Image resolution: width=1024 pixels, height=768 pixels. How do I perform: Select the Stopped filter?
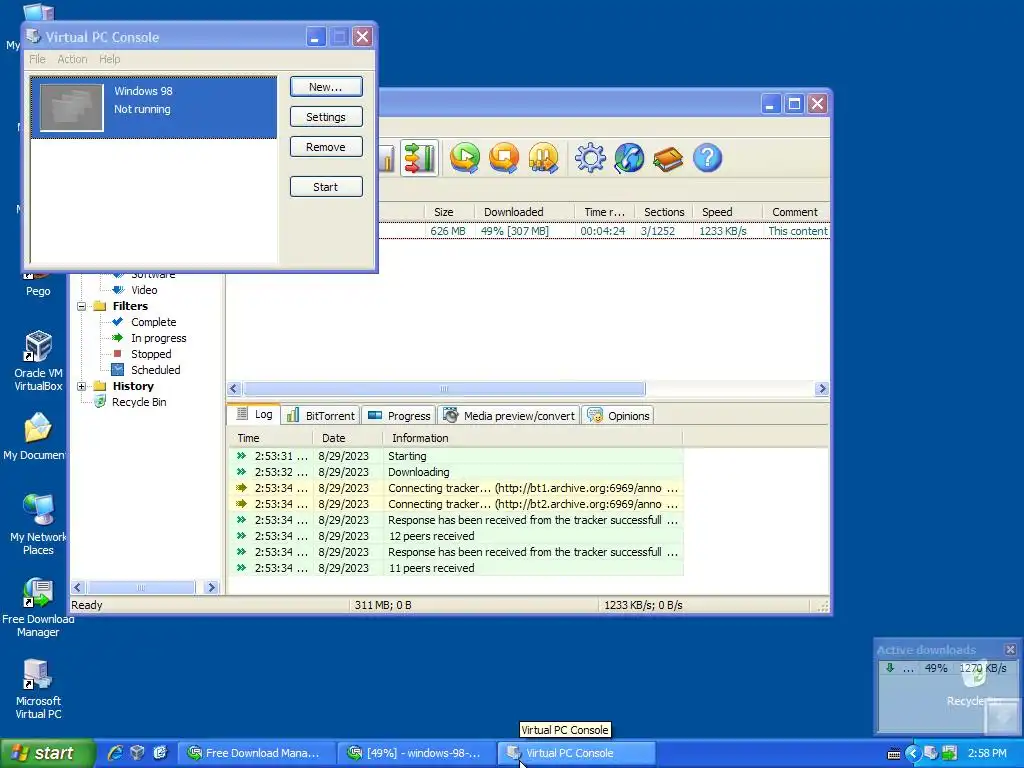pyautogui.click(x=151, y=354)
